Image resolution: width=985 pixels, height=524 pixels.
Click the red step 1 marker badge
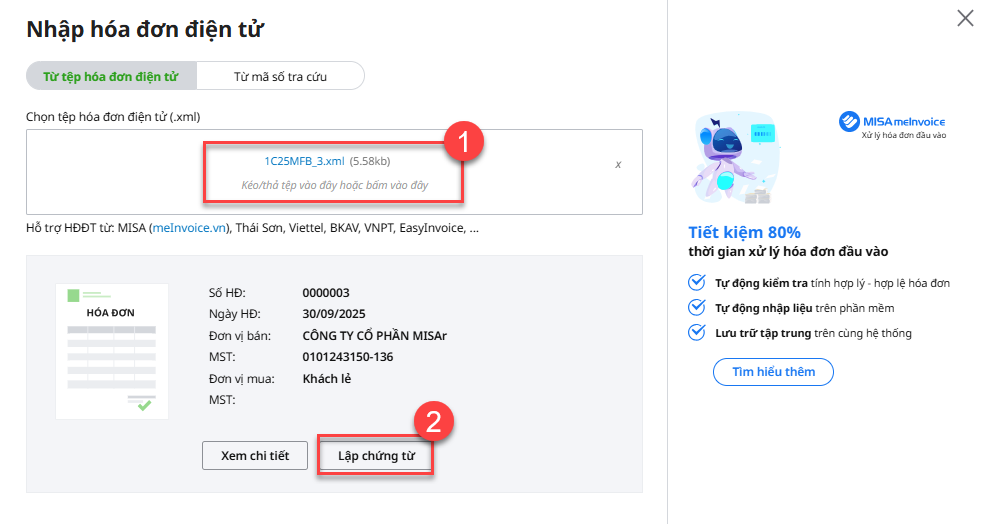465,142
